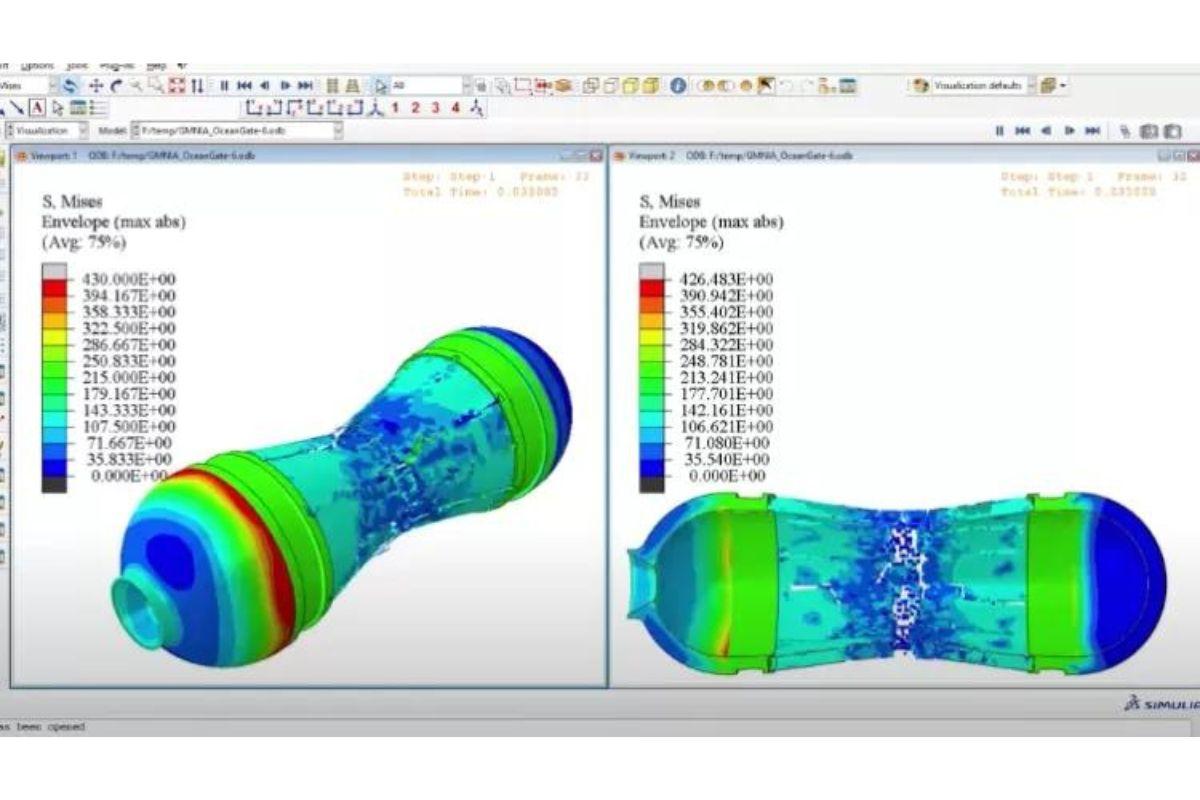Select the Rotate view tool
The height and width of the screenshot is (800, 1200).
(x=116, y=86)
